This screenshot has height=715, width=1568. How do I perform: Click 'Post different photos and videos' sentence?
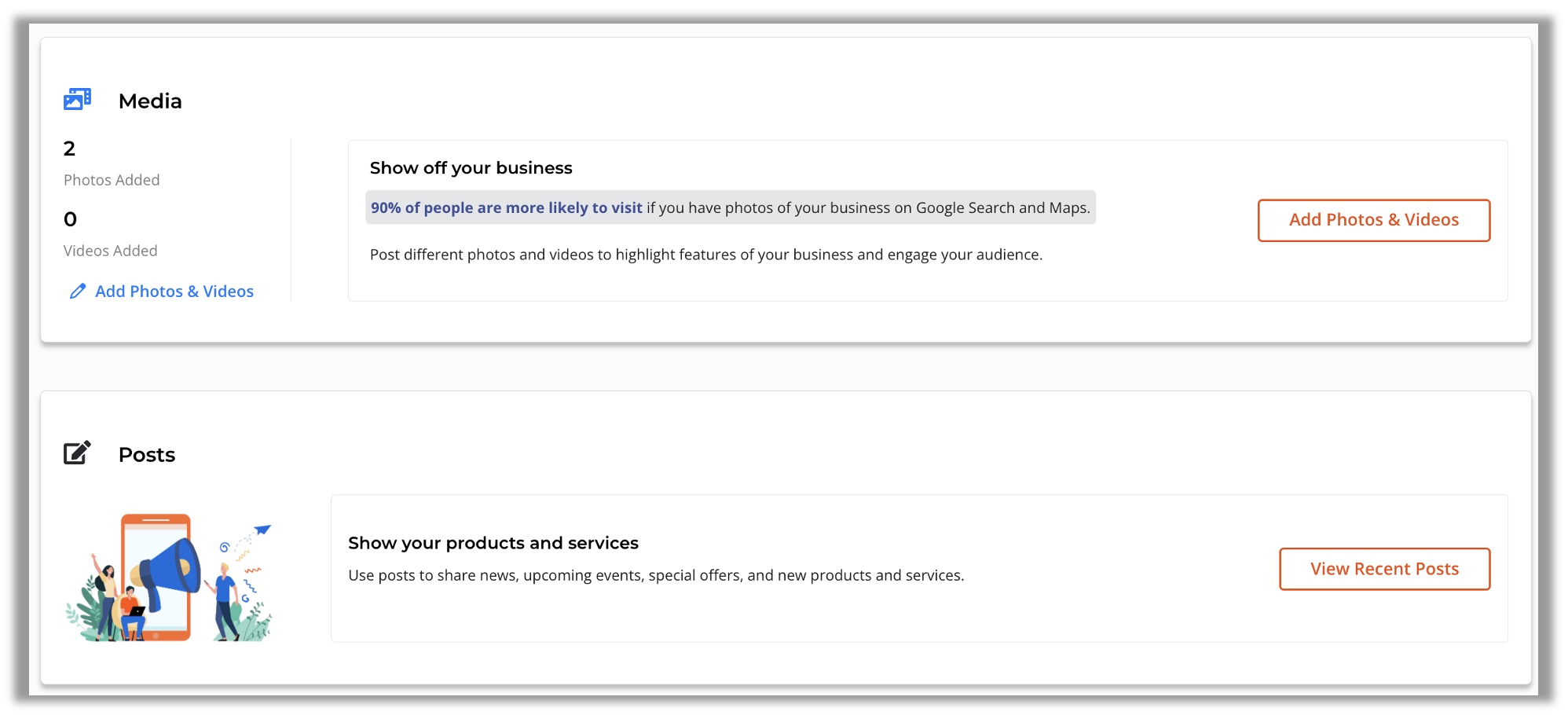[706, 255]
